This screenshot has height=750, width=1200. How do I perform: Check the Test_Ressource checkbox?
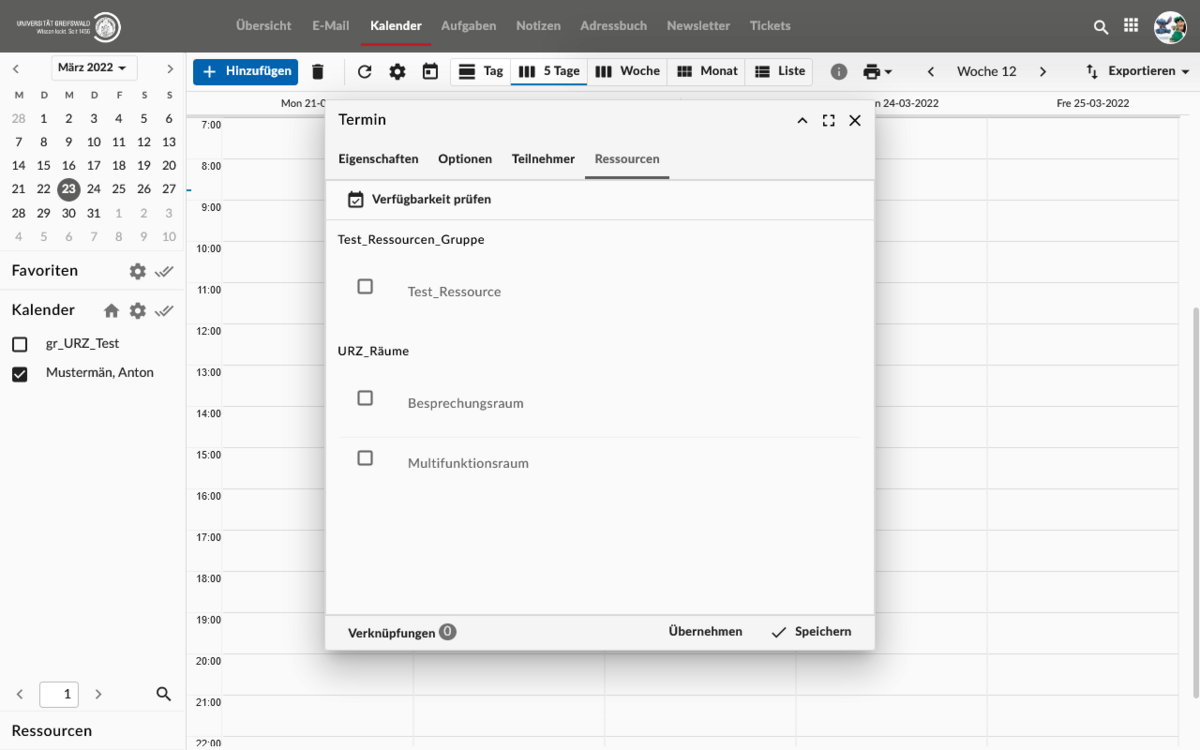[x=365, y=287]
